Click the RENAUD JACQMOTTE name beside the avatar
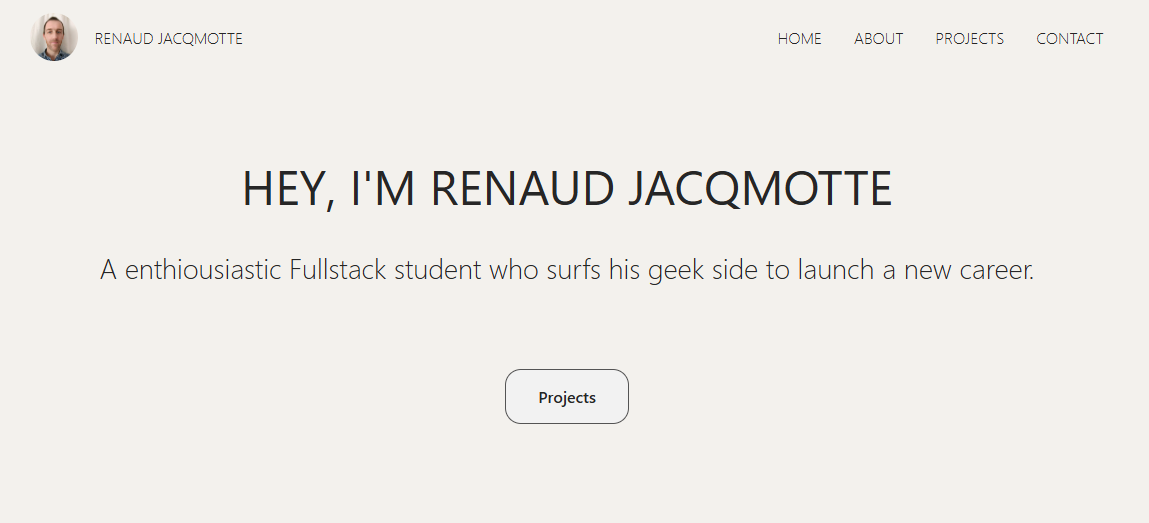The image size is (1149, 523). pyautogui.click(x=168, y=39)
